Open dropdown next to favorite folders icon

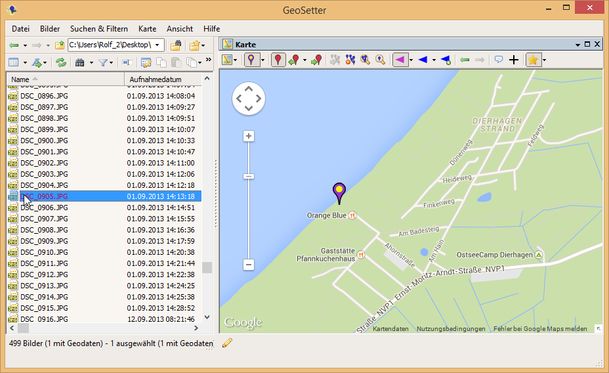(203, 46)
